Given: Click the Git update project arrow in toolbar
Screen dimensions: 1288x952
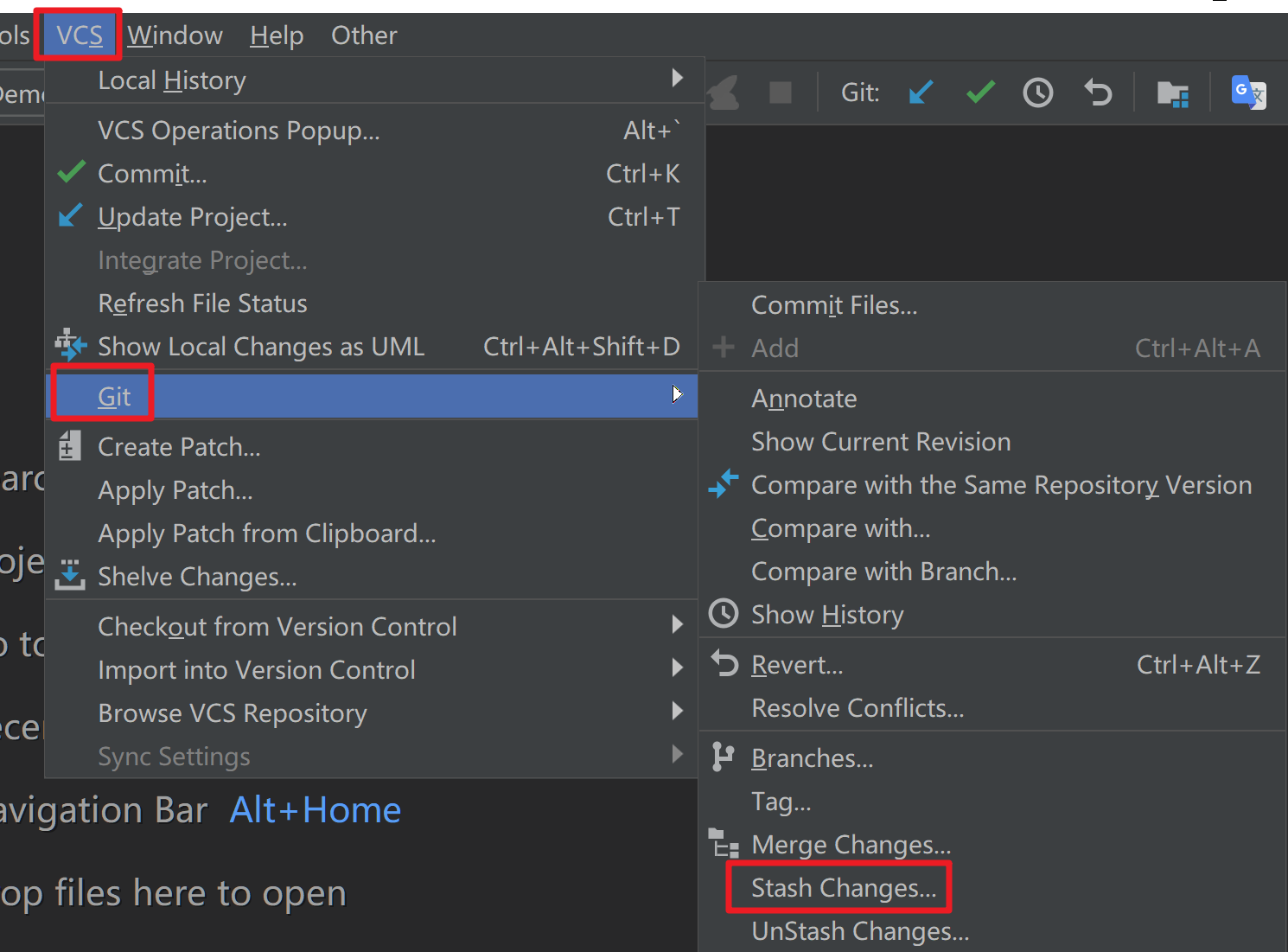Looking at the screenshot, I should pos(921,92).
